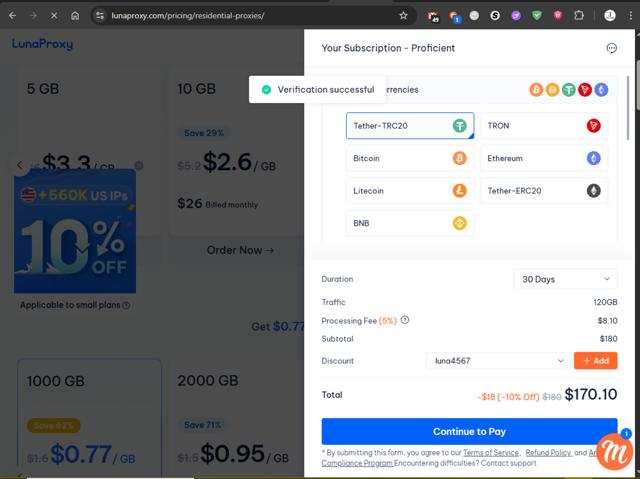The image size is (640, 479).
Task: Pick Litecoin as payment currency
Action: click(410, 191)
